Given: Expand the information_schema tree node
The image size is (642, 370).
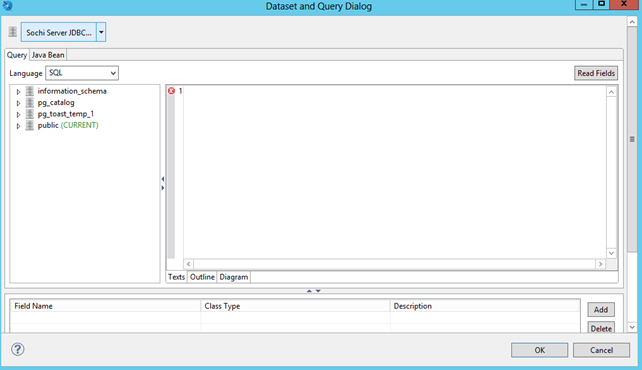Looking at the screenshot, I should pyautogui.click(x=18, y=92).
